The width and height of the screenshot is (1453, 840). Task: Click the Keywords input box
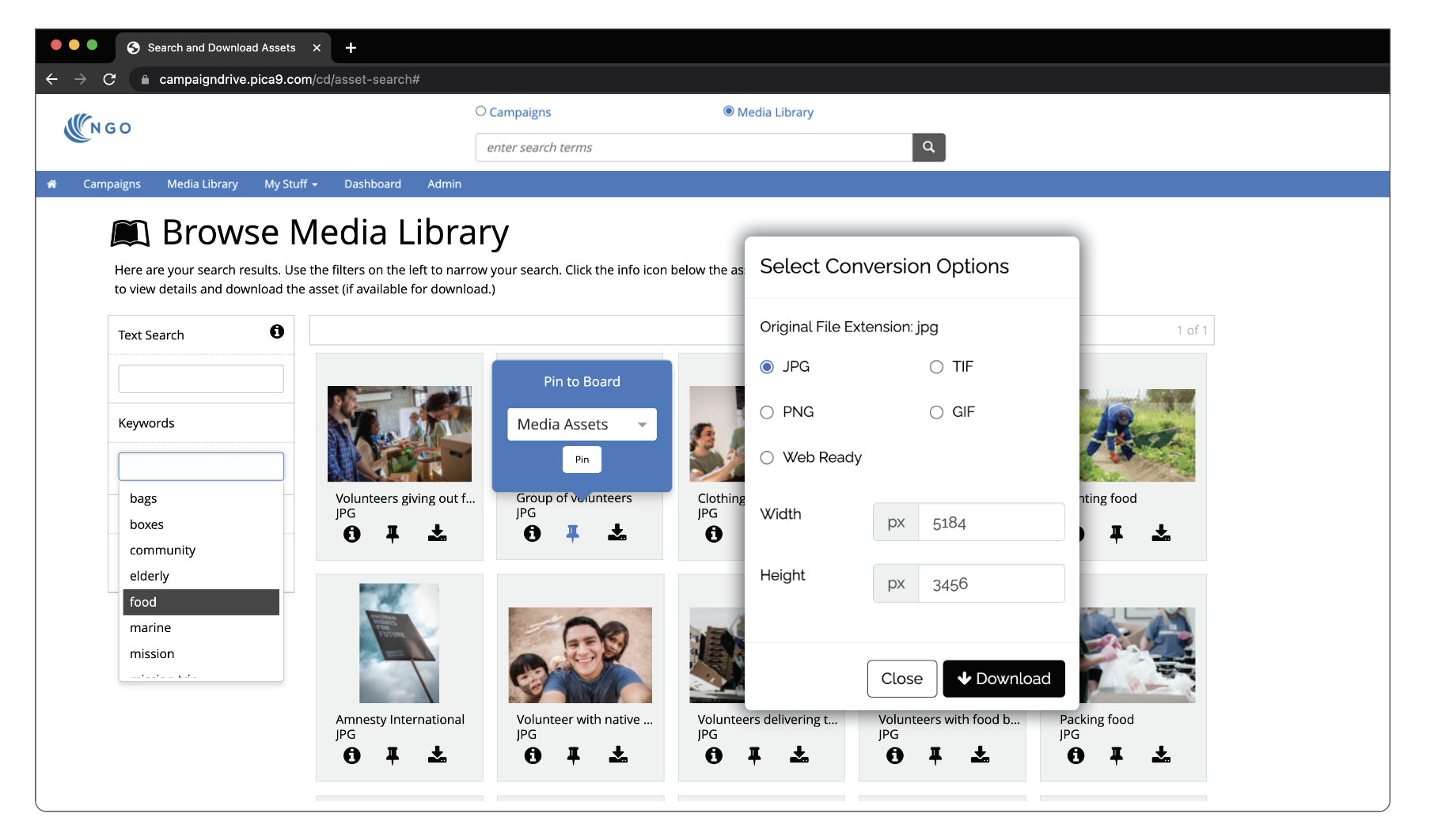pos(201,467)
